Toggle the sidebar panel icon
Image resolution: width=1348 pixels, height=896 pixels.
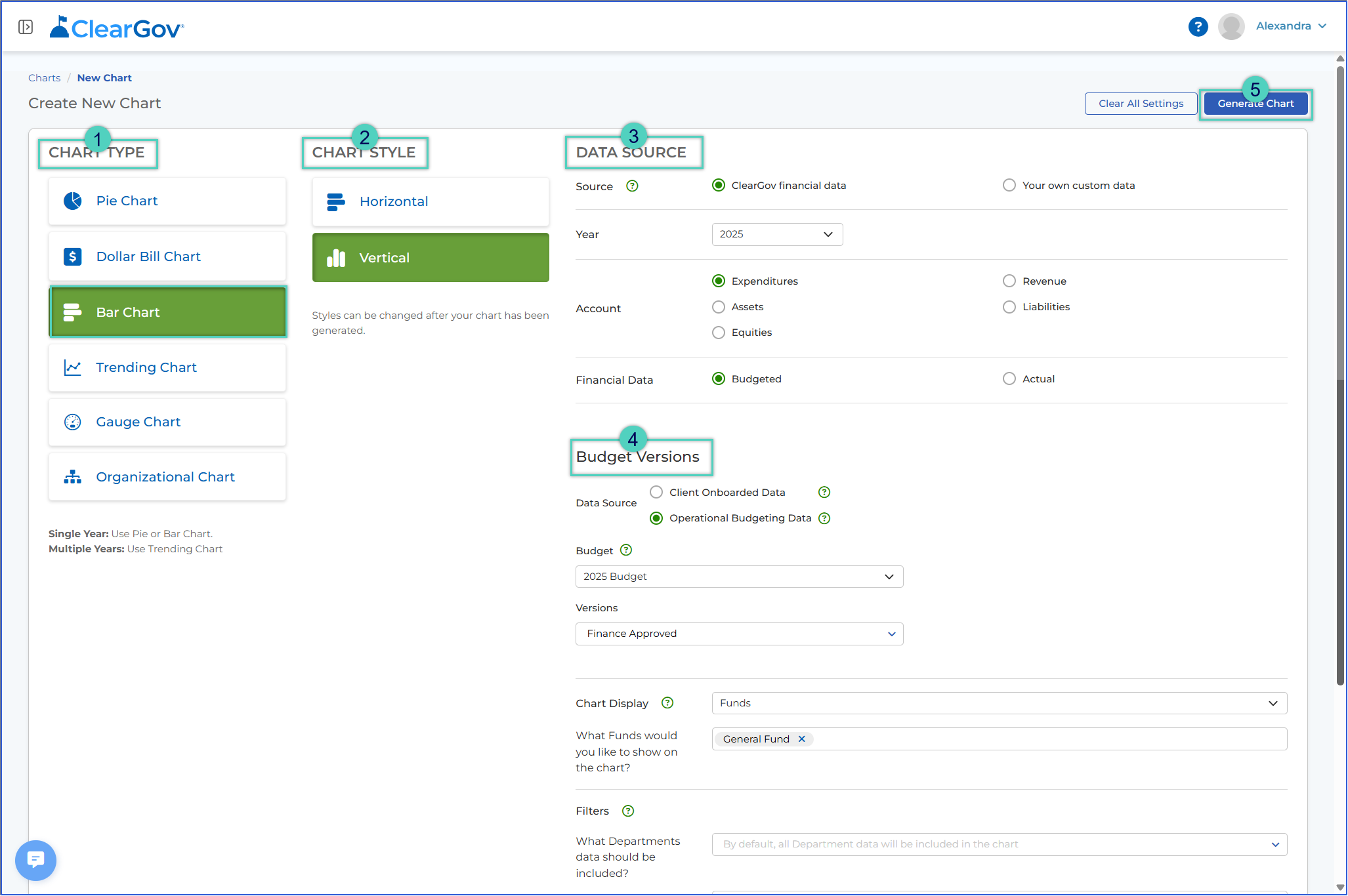(x=26, y=27)
